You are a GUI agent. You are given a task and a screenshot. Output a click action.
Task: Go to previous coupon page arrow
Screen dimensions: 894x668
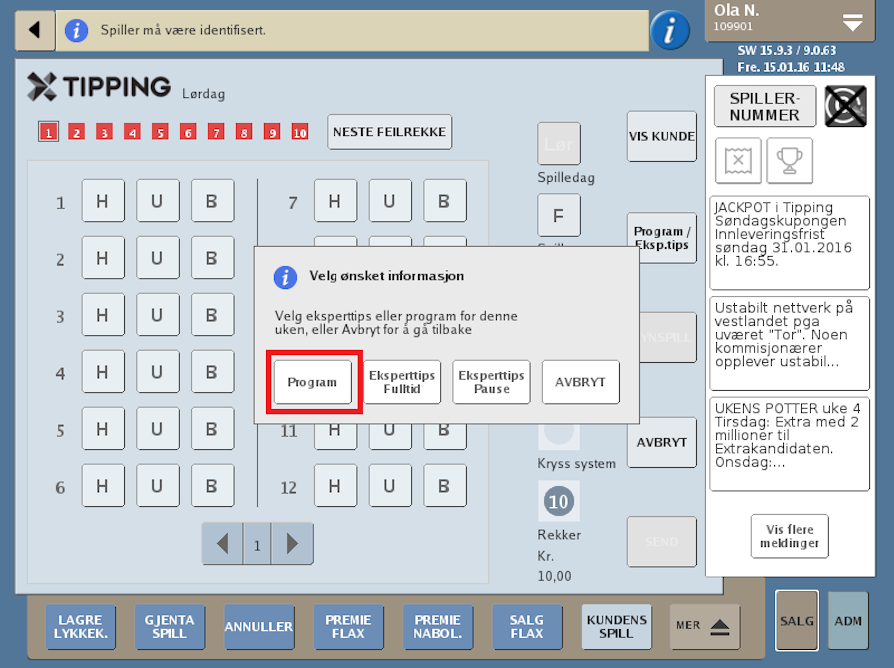(x=222, y=544)
